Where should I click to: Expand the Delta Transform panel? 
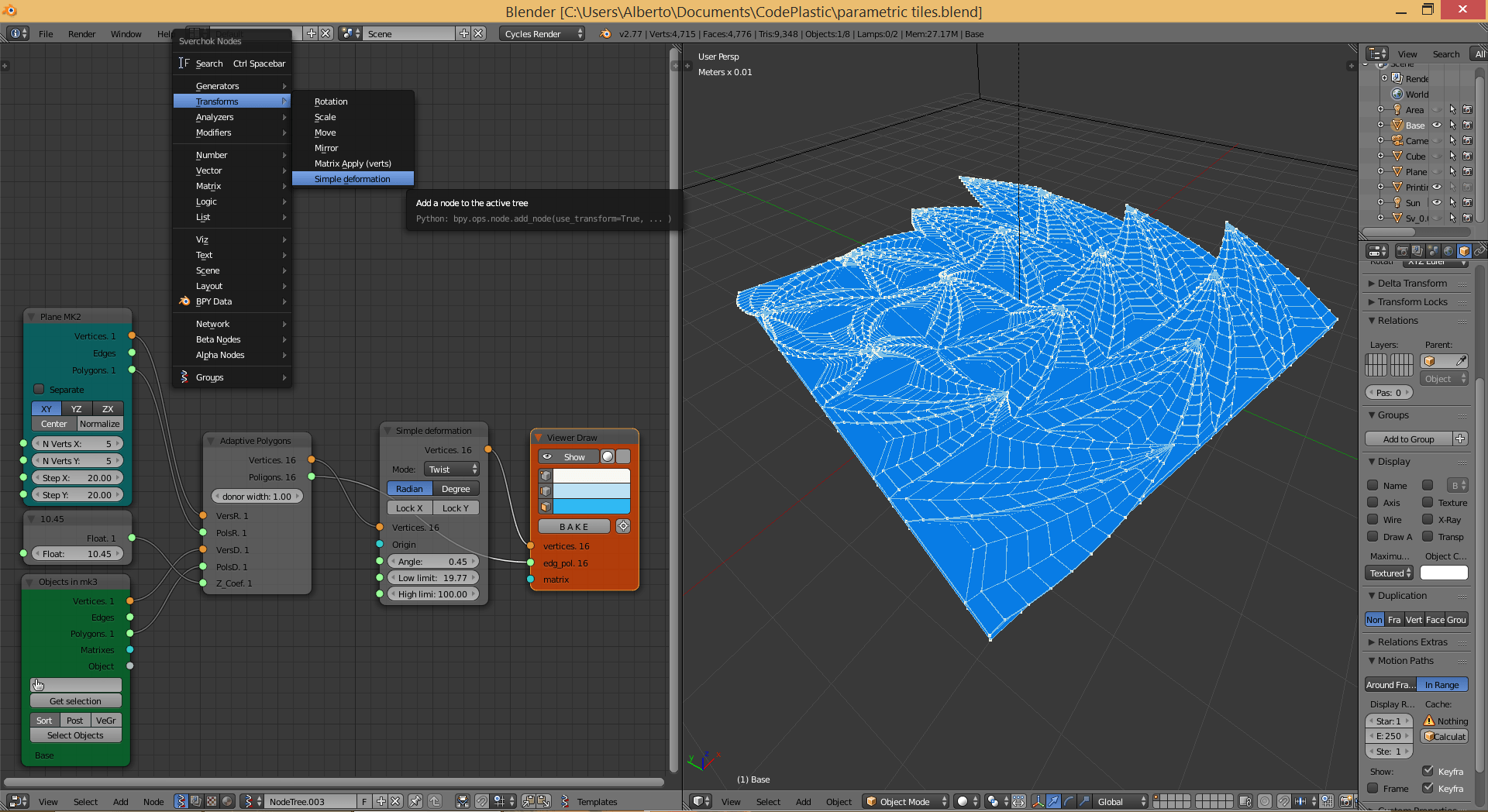pyautogui.click(x=1412, y=283)
